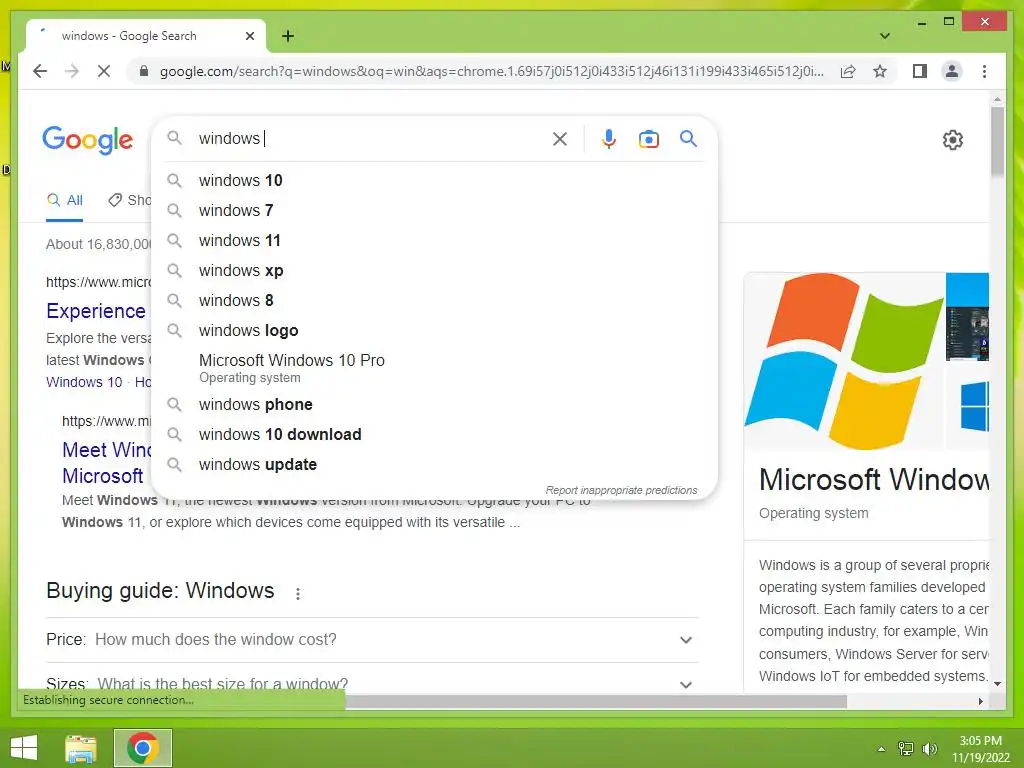Click the Chrome back arrow
1024x768 pixels.
pos(40,71)
